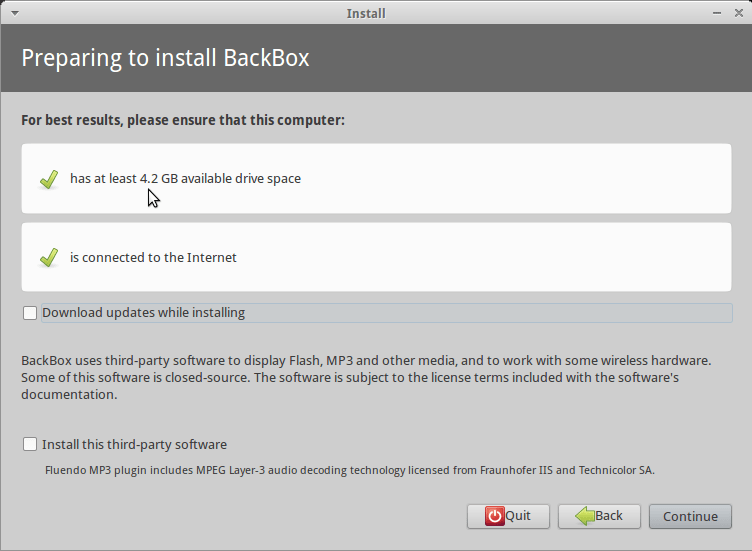Tick Install this third-party software checkbox
The height and width of the screenshot is (551, 752).
[x=30, y=444]
